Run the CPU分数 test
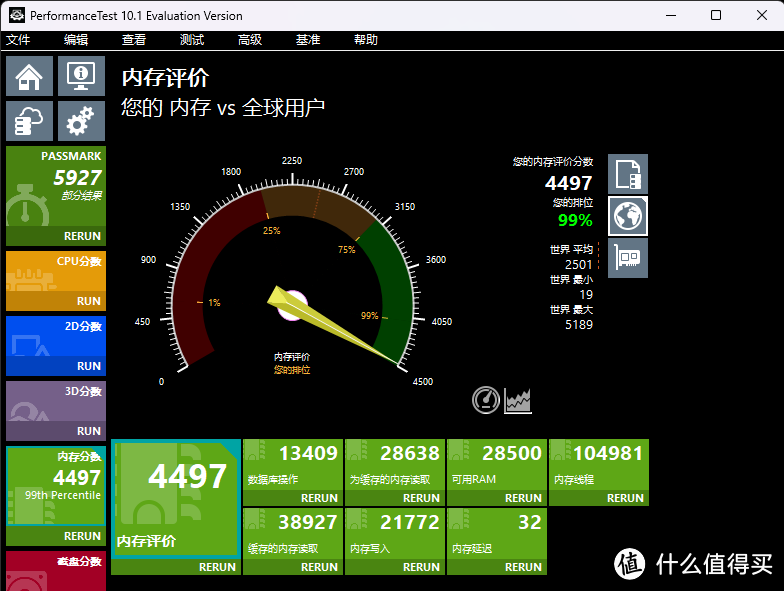 56,301
